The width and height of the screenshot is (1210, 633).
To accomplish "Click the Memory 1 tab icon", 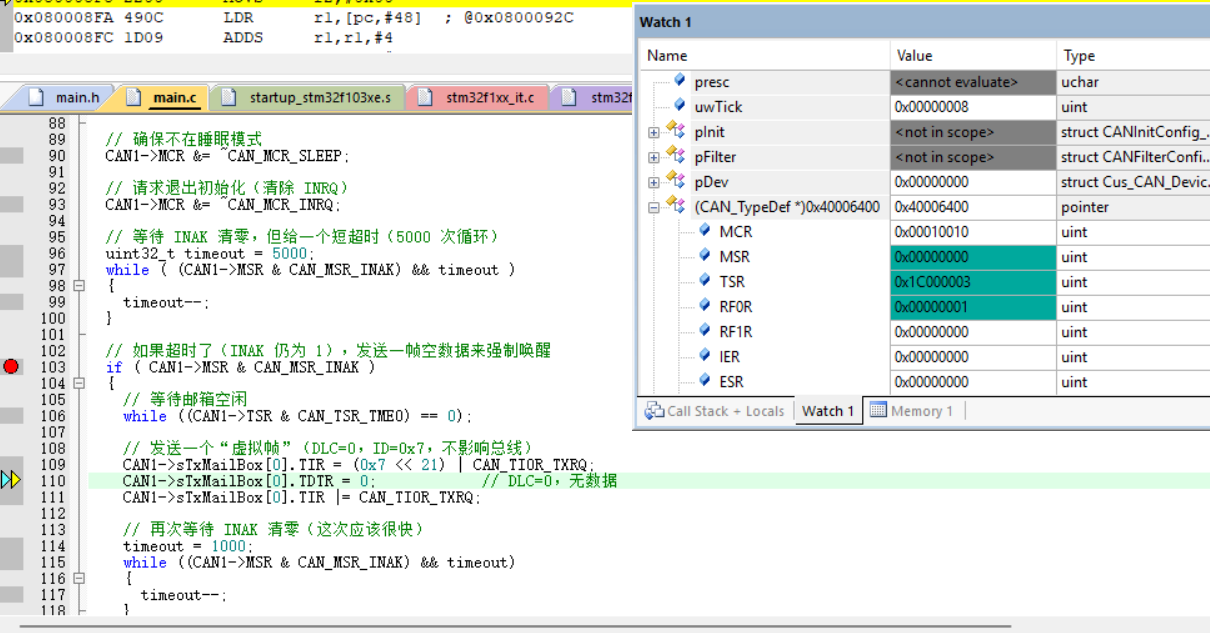I will click(x=878, y=410).
